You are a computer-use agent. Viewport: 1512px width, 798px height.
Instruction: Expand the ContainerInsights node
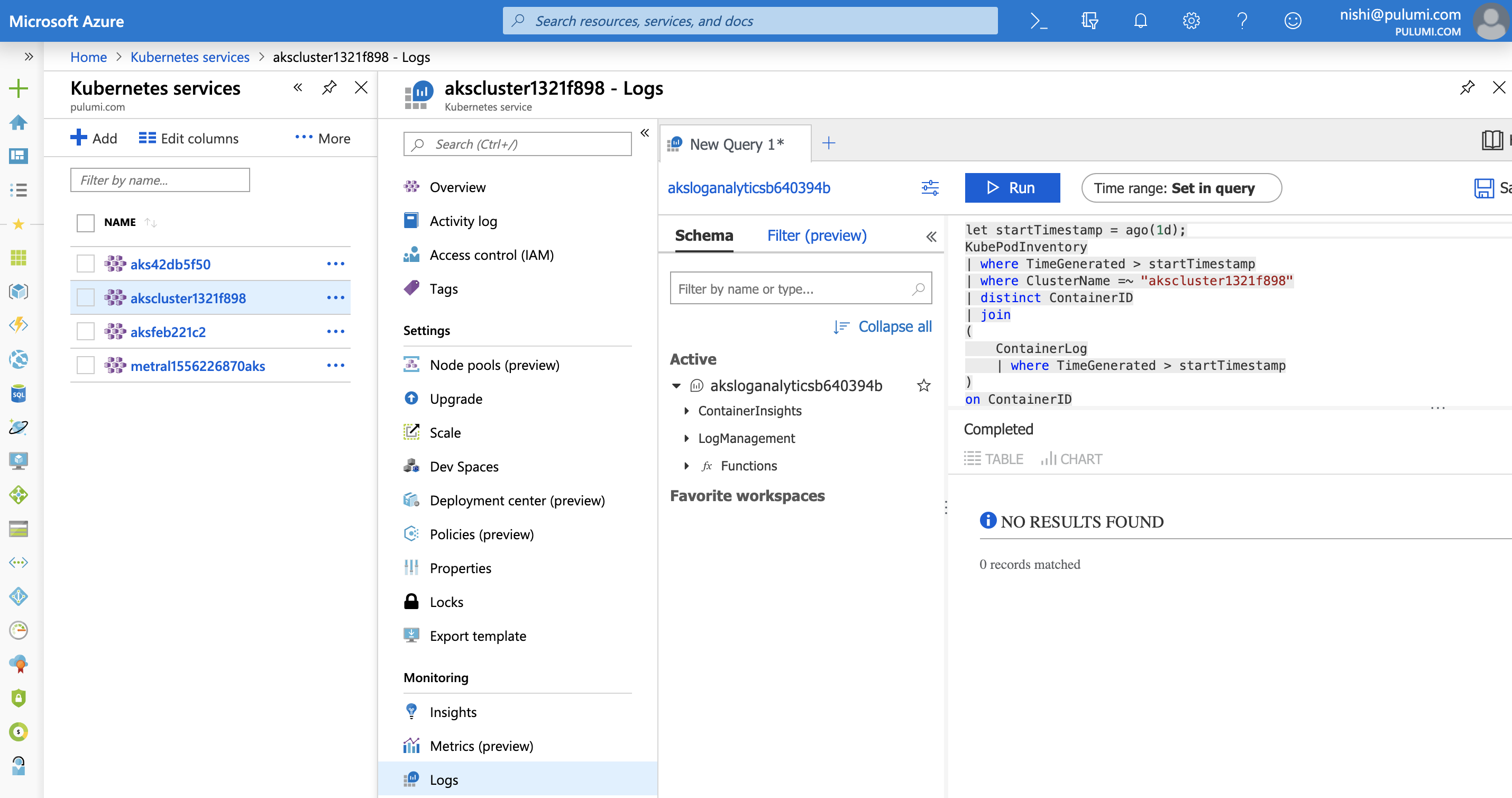tap(686, 411)
